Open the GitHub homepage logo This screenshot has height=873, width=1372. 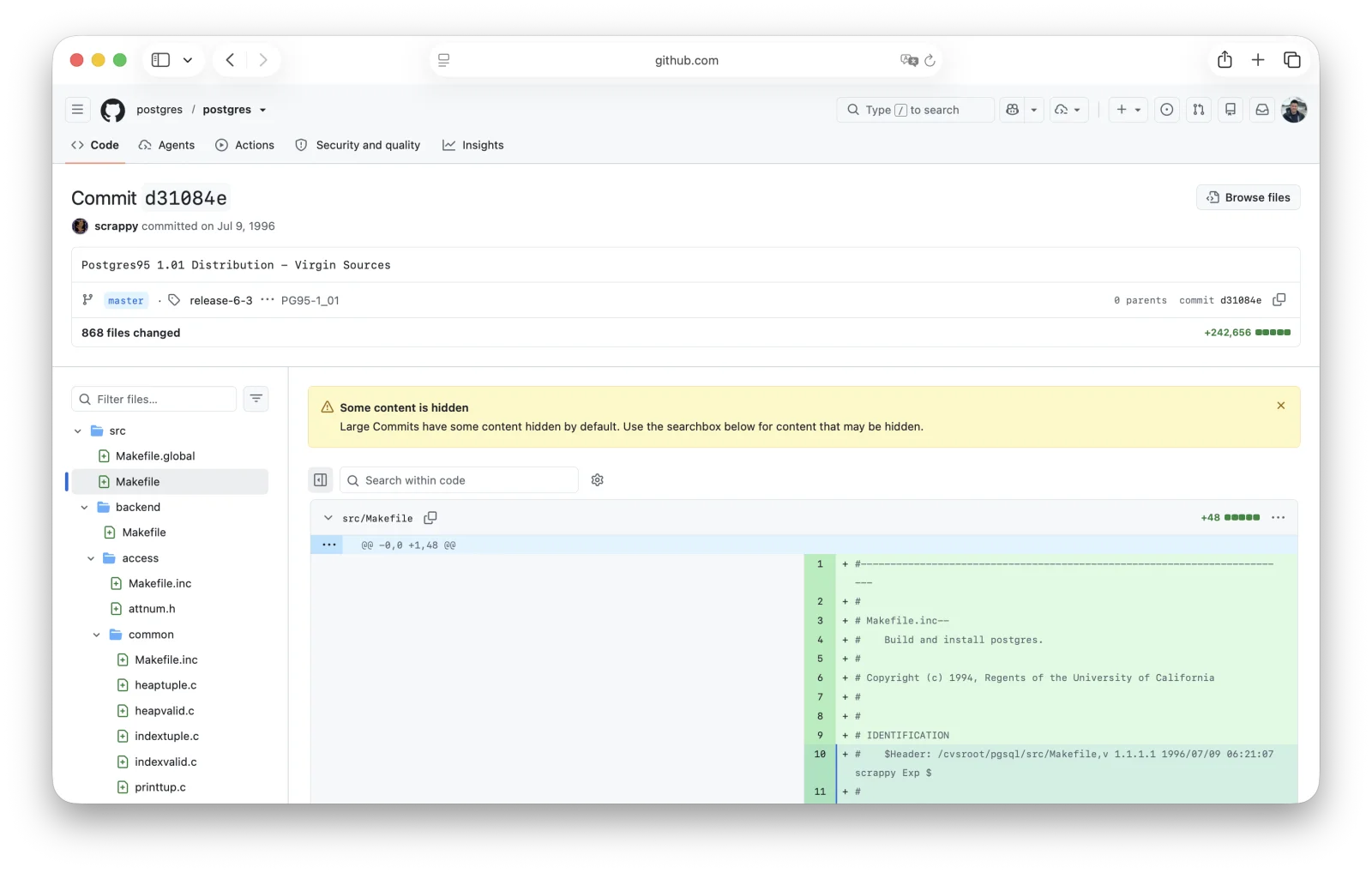point(112,110)
